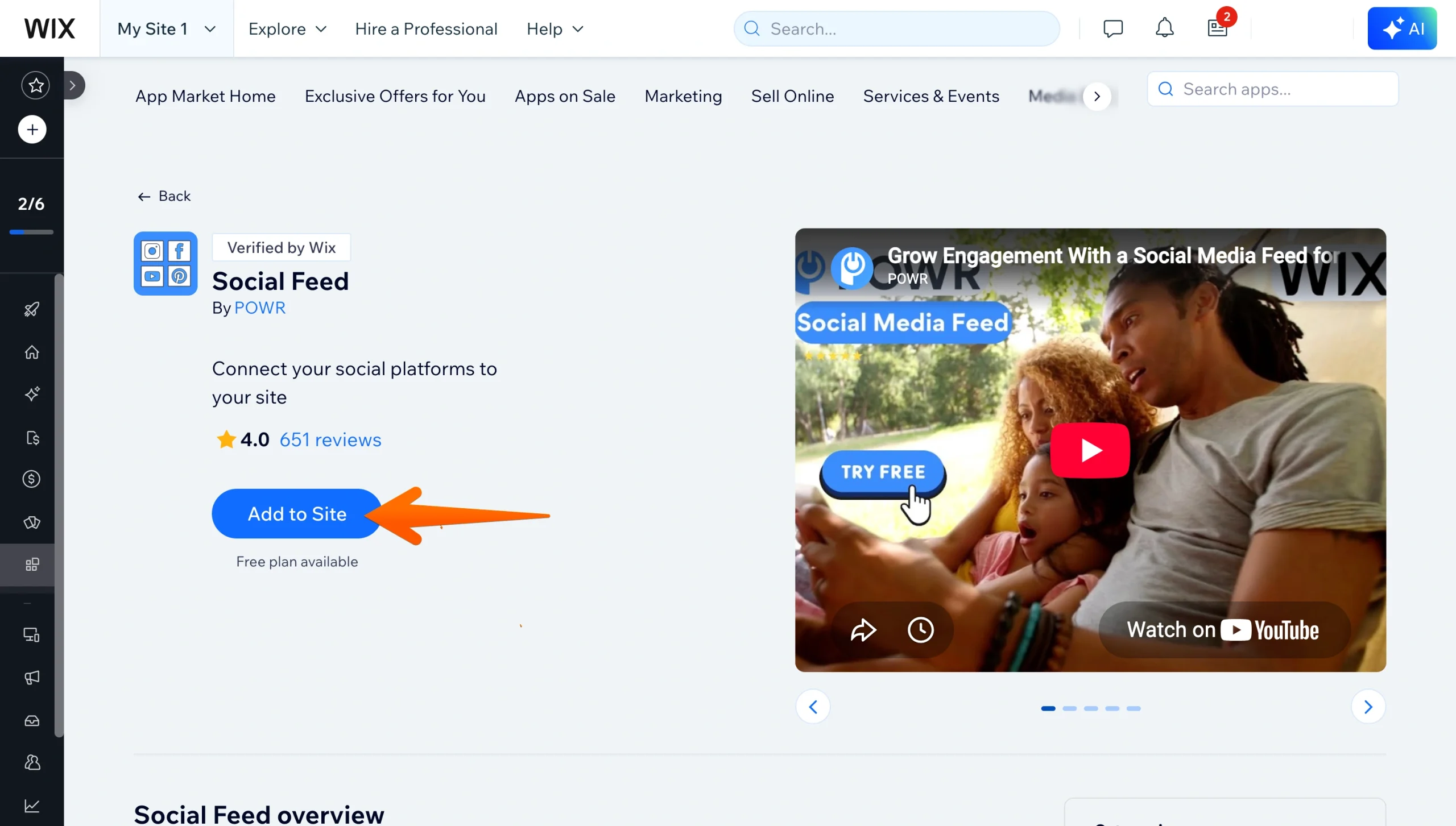1456x826 pixels.
Task: Go to App Market Home tab
Action: [x=205, y=96]
